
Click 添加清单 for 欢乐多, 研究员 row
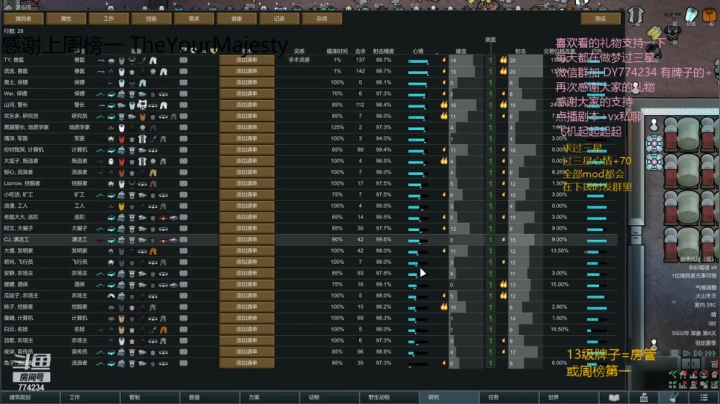coord(247,116)
